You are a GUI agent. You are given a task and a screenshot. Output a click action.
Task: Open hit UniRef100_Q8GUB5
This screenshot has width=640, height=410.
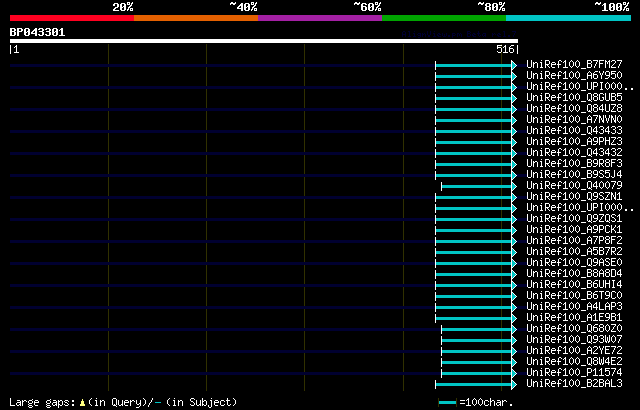click(574, 98)
